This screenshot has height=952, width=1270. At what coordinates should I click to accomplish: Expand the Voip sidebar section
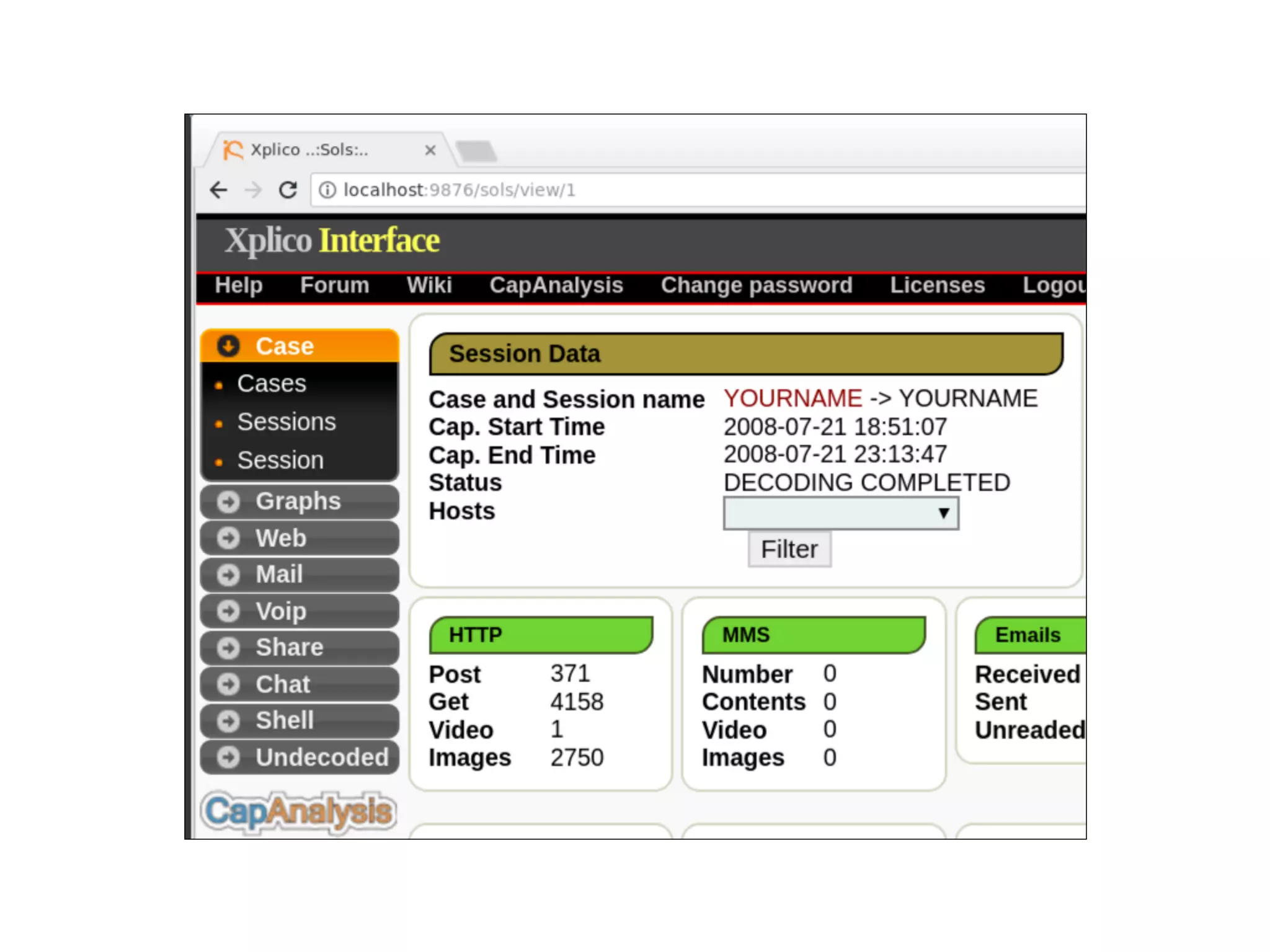(281, 611)
